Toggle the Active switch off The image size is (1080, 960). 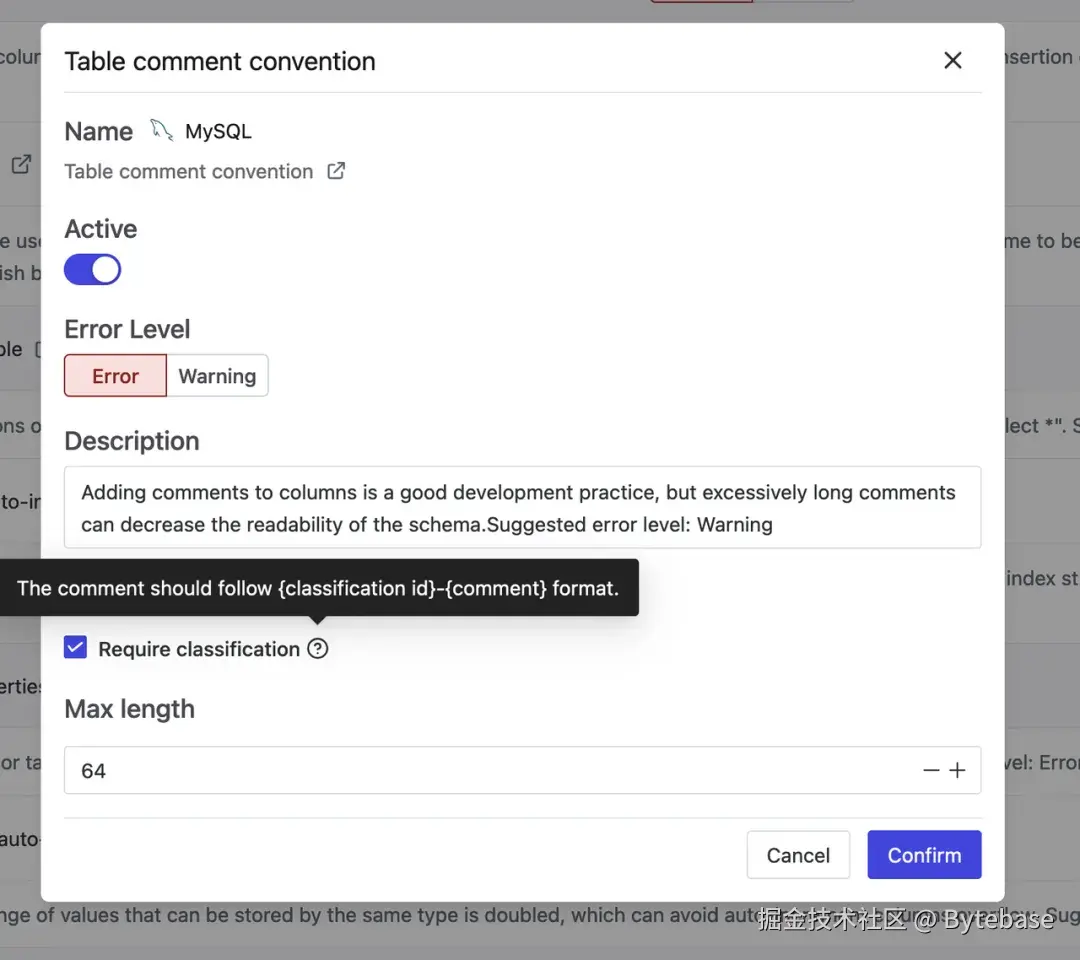tap(93, 270)
